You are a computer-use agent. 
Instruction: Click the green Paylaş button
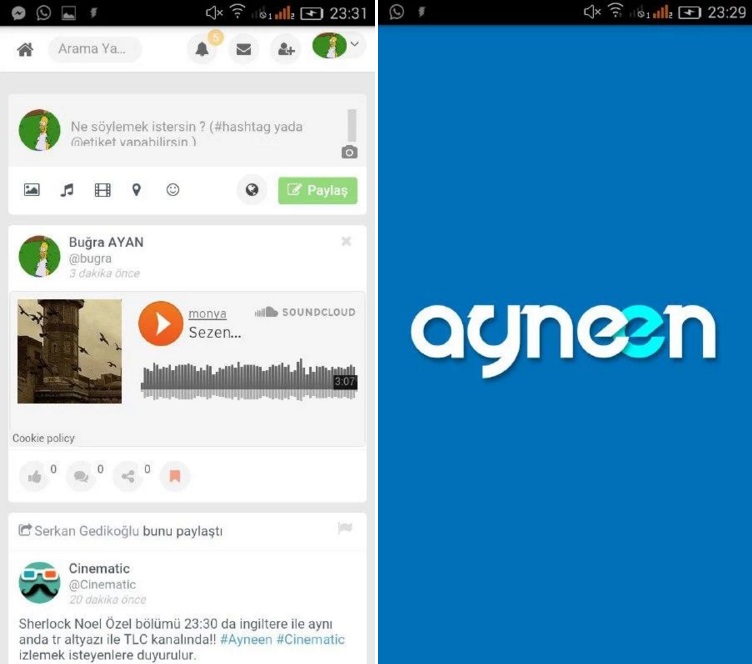(317, 190)
